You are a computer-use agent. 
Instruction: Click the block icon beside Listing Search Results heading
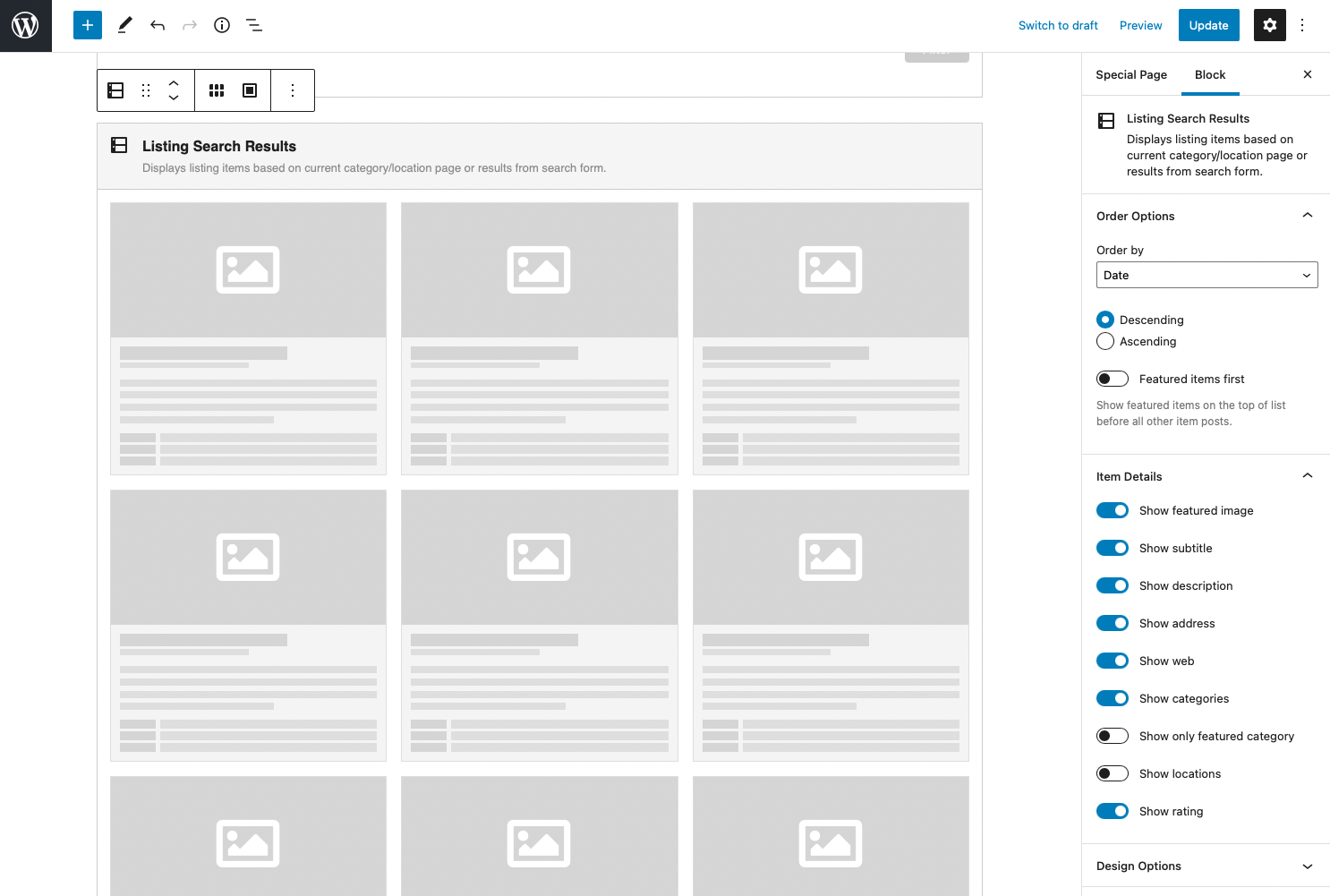[119, 145]
